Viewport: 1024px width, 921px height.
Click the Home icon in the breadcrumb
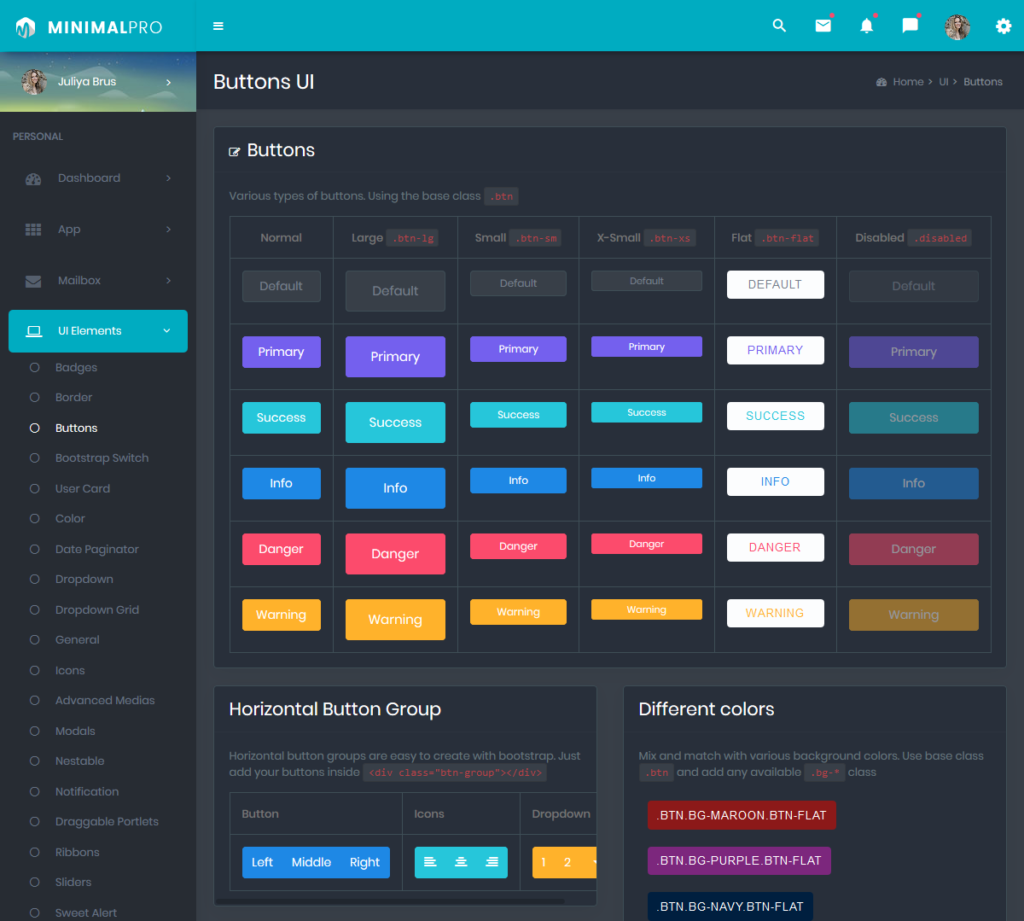(880, 81)
